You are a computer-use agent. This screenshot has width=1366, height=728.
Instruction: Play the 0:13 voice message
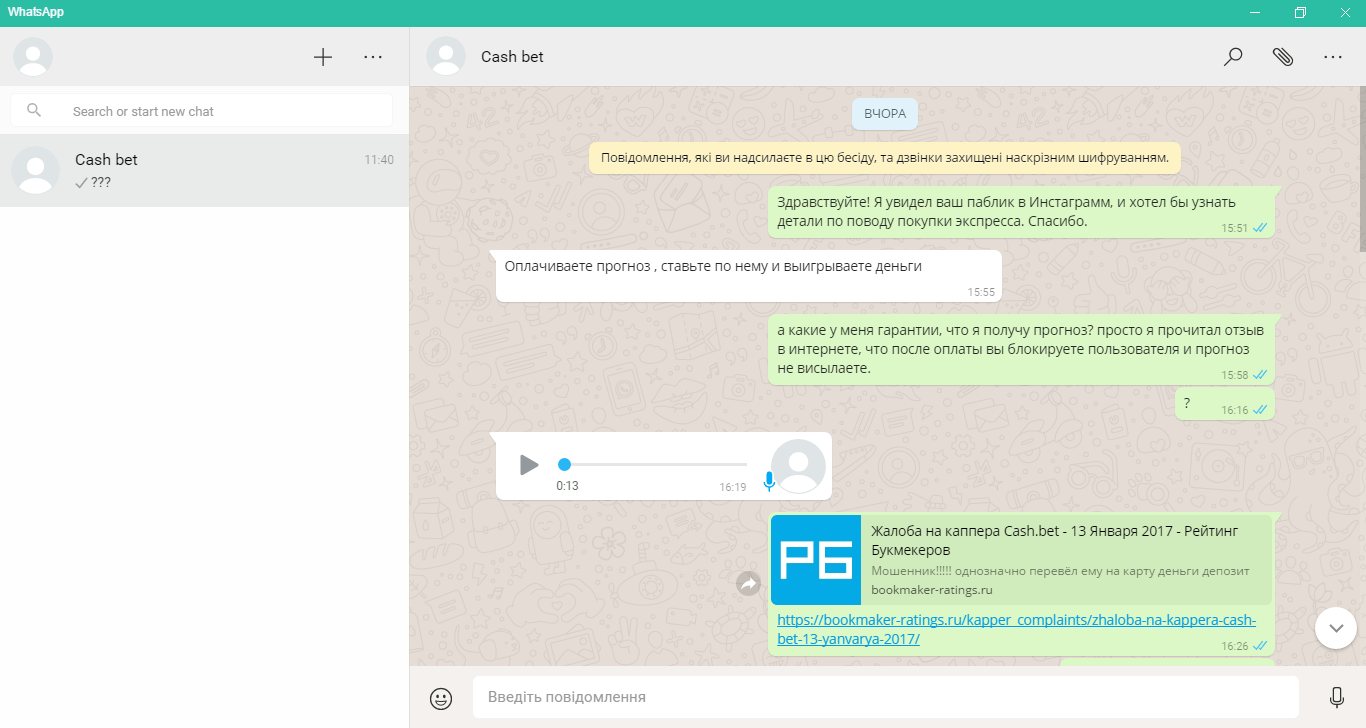click(529, 465)
